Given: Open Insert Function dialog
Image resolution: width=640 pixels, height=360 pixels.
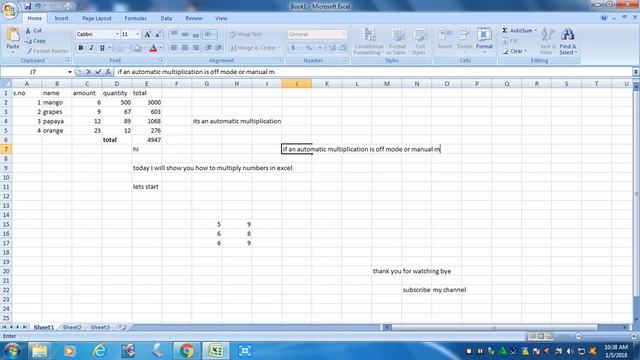Looking at the screenshot, I should (108, 72).
